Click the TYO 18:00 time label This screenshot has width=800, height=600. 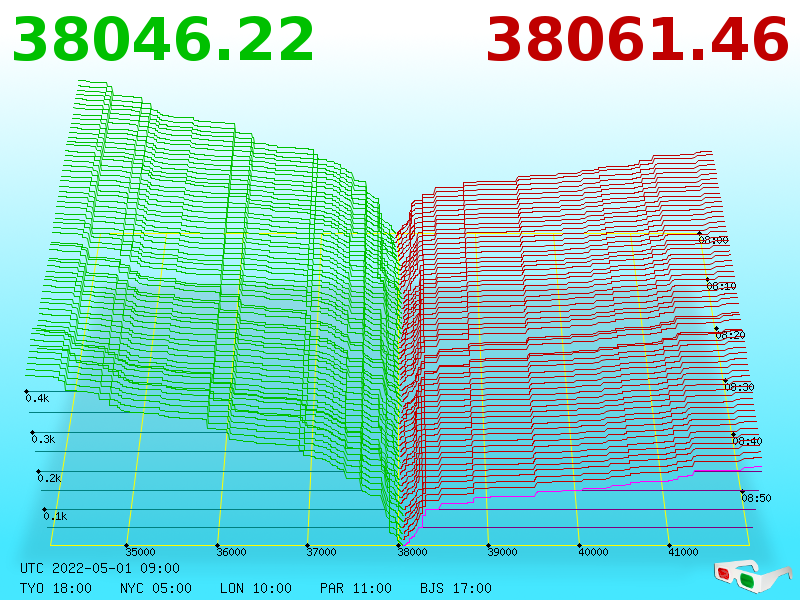(56, 588)
